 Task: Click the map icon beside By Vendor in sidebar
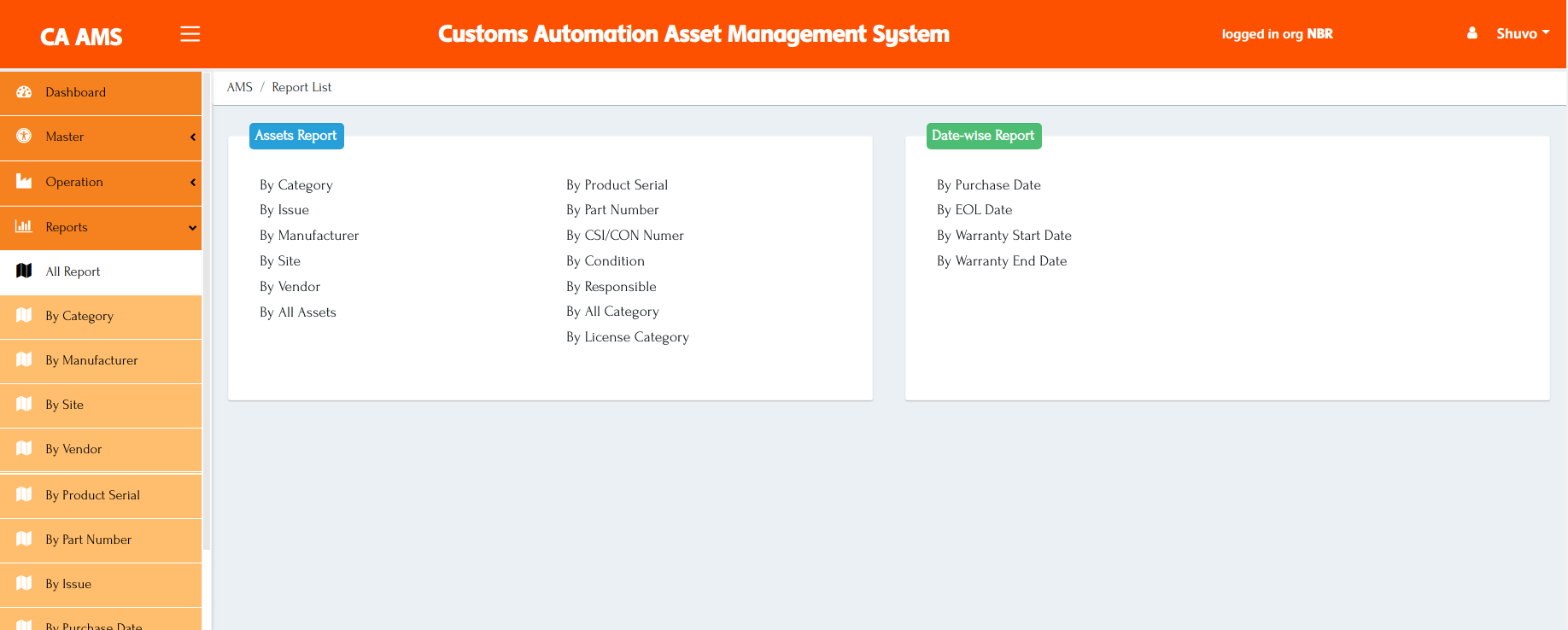(x=24, y=448)
